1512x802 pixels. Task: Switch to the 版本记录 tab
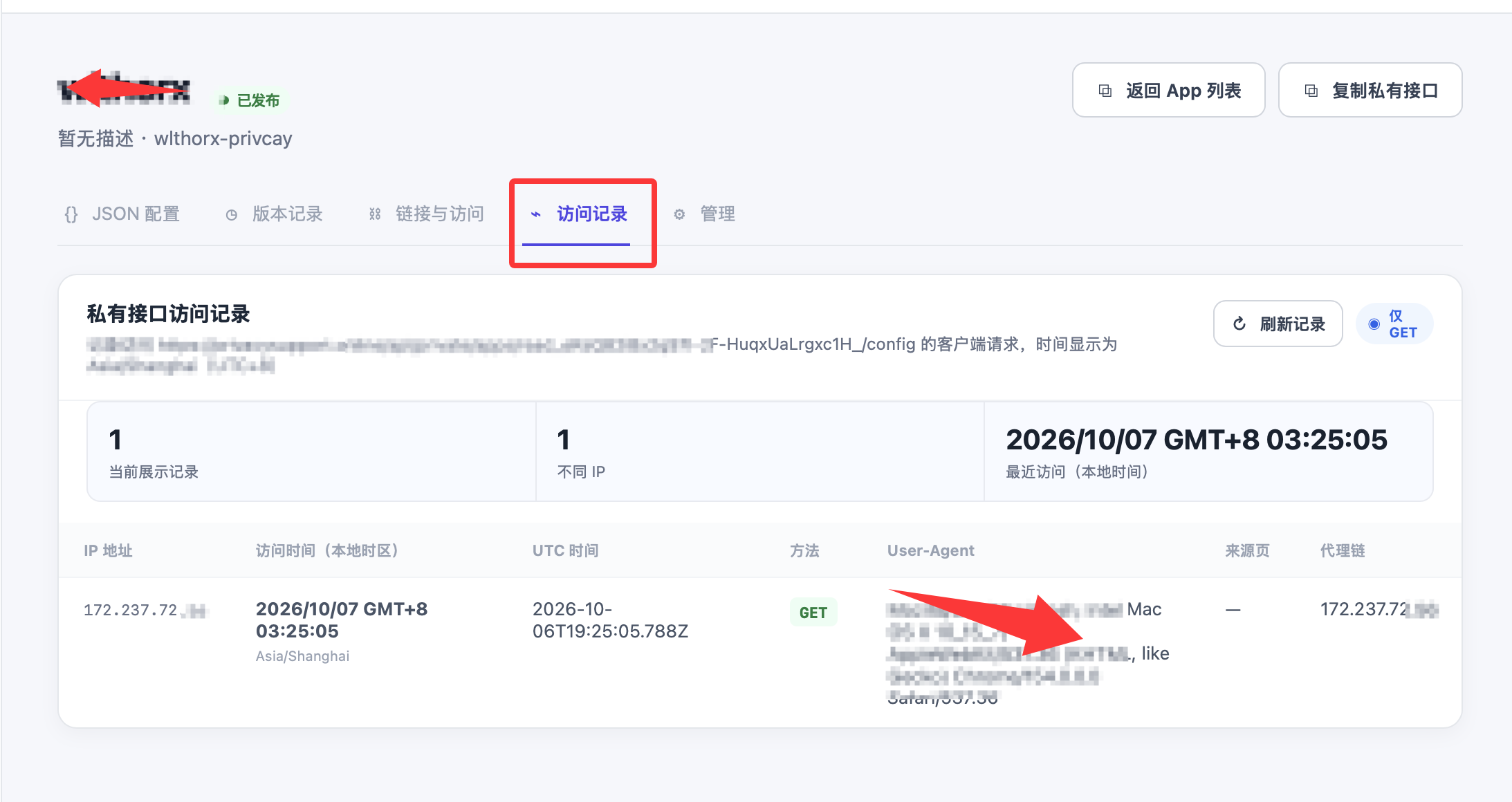point(275,214)
